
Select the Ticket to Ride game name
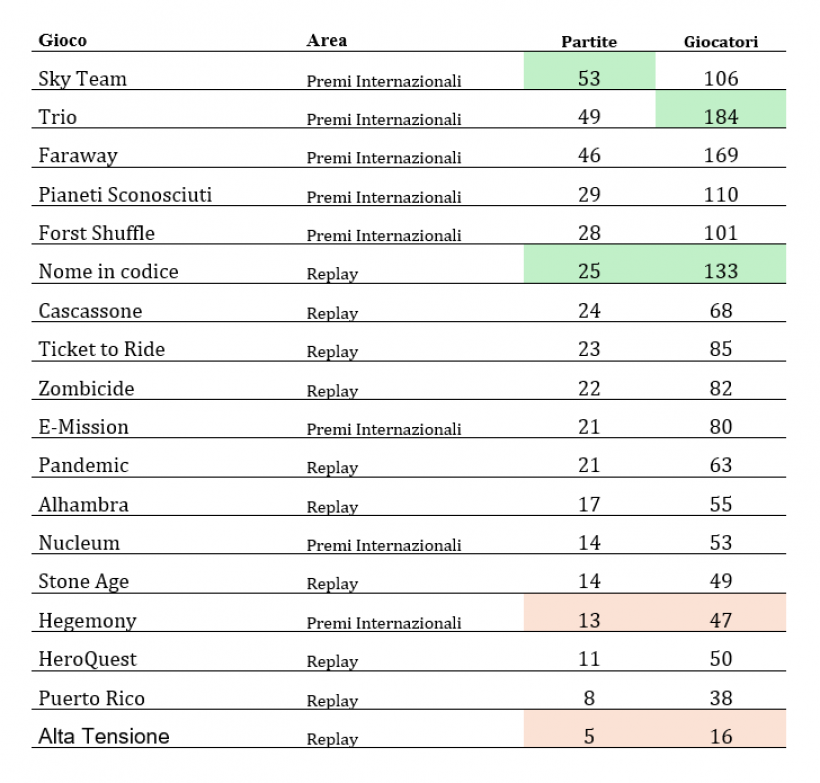(101, 349)
